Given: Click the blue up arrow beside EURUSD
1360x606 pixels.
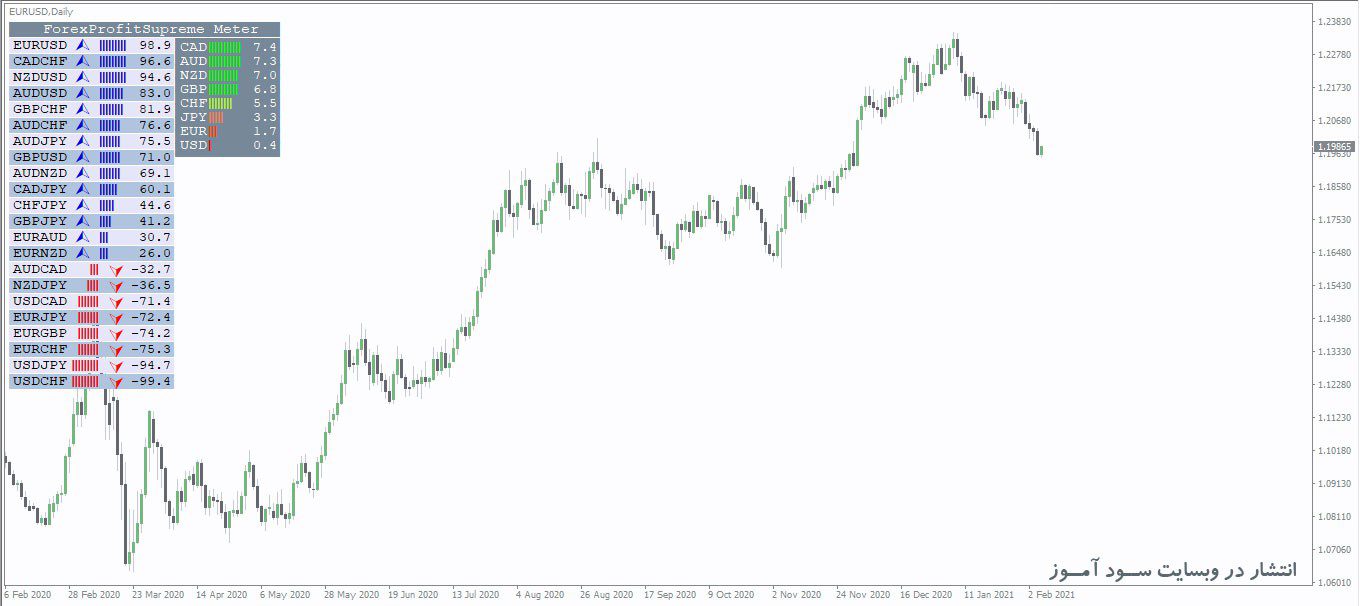Looking at the screenshot, I should (83, 45).
